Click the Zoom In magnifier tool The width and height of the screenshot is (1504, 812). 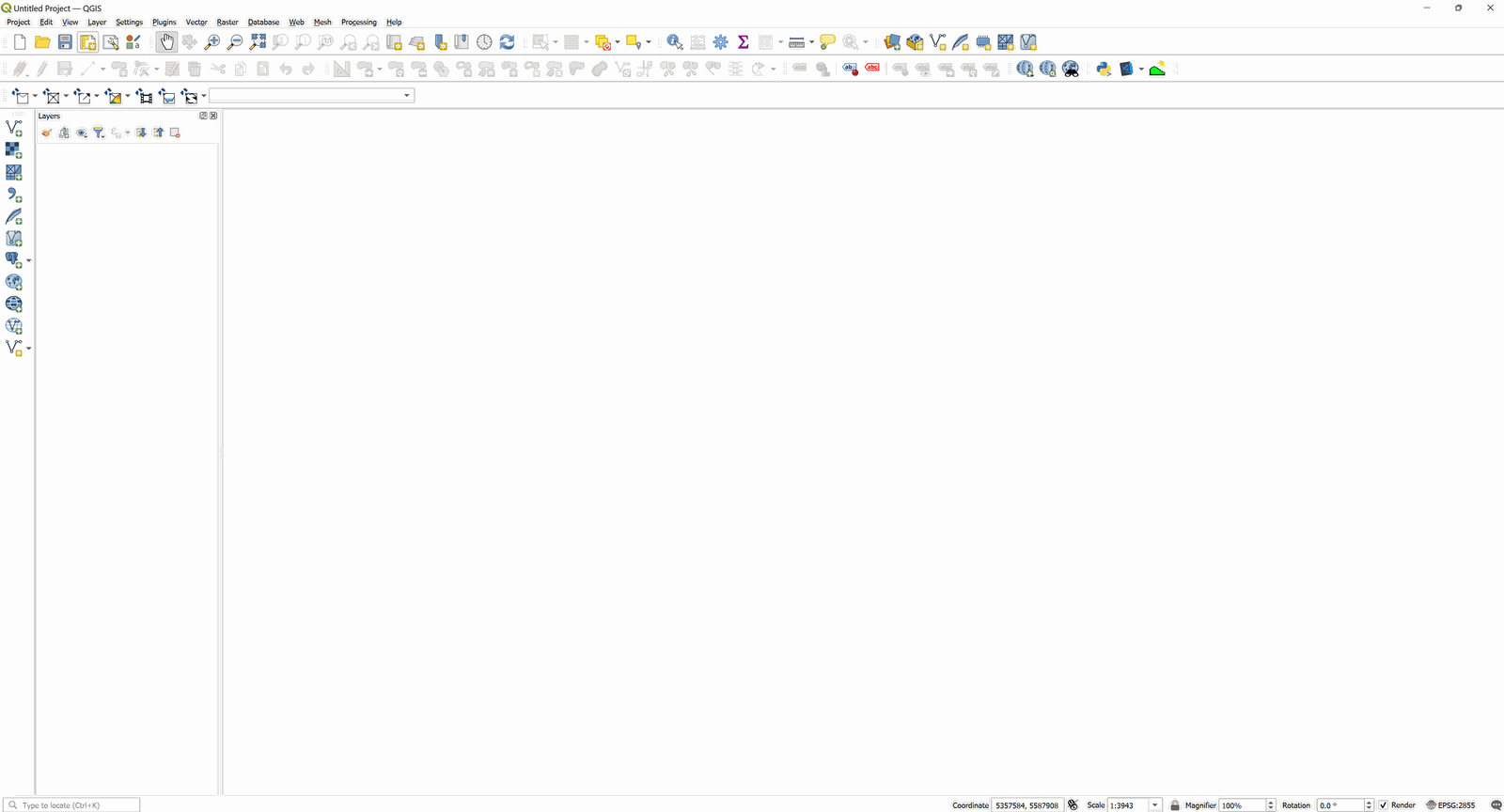point(212,42)
